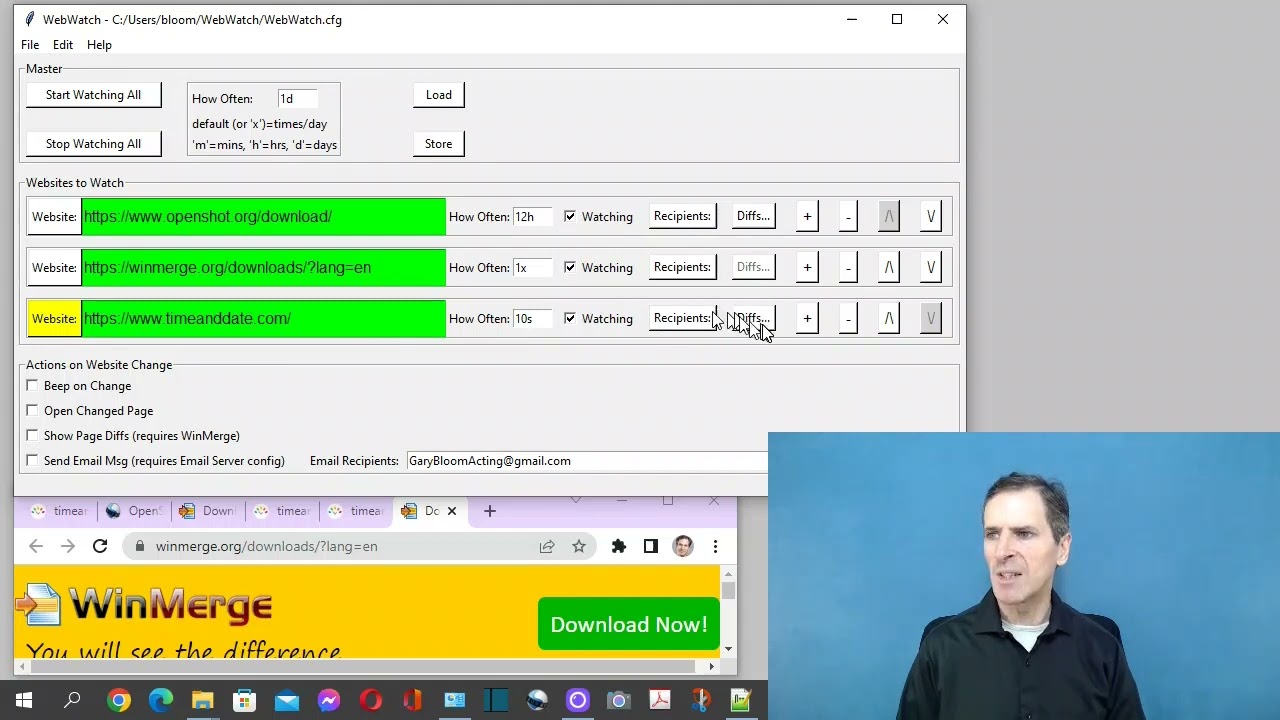Image resolution: width=1280 pixels, height=720 pixels.
Task: Toggle Watching checkbox for winmerge.org
Action: pos(570,267)
